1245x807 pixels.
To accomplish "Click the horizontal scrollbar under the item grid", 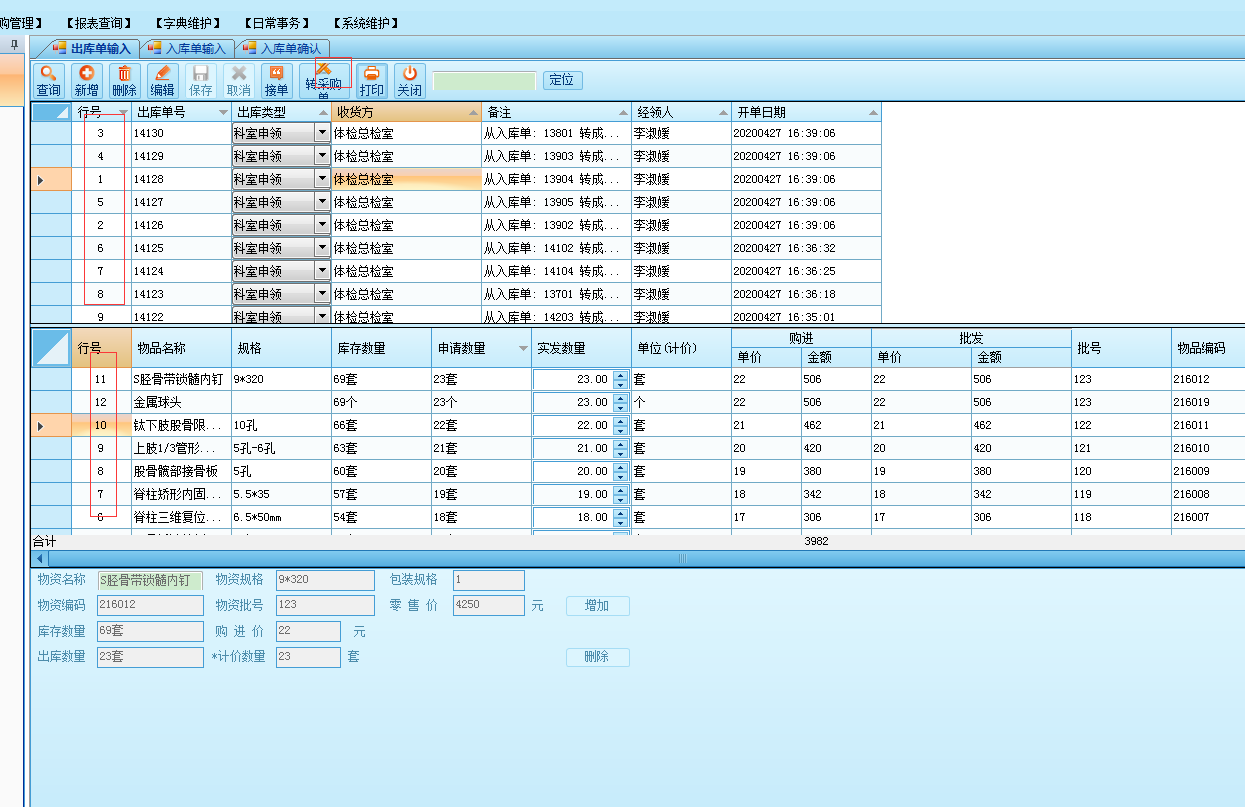I will 683,558.
